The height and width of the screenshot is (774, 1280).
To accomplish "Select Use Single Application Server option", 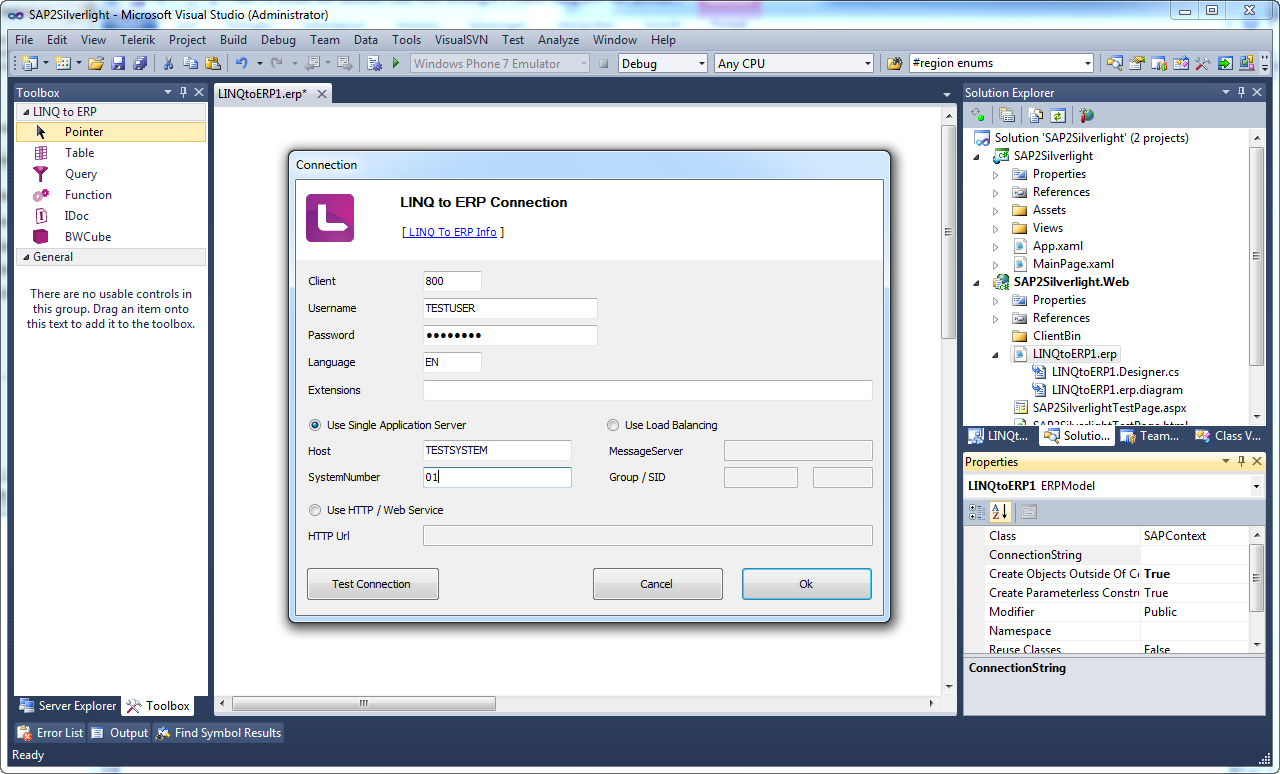I will click(388, 425).
